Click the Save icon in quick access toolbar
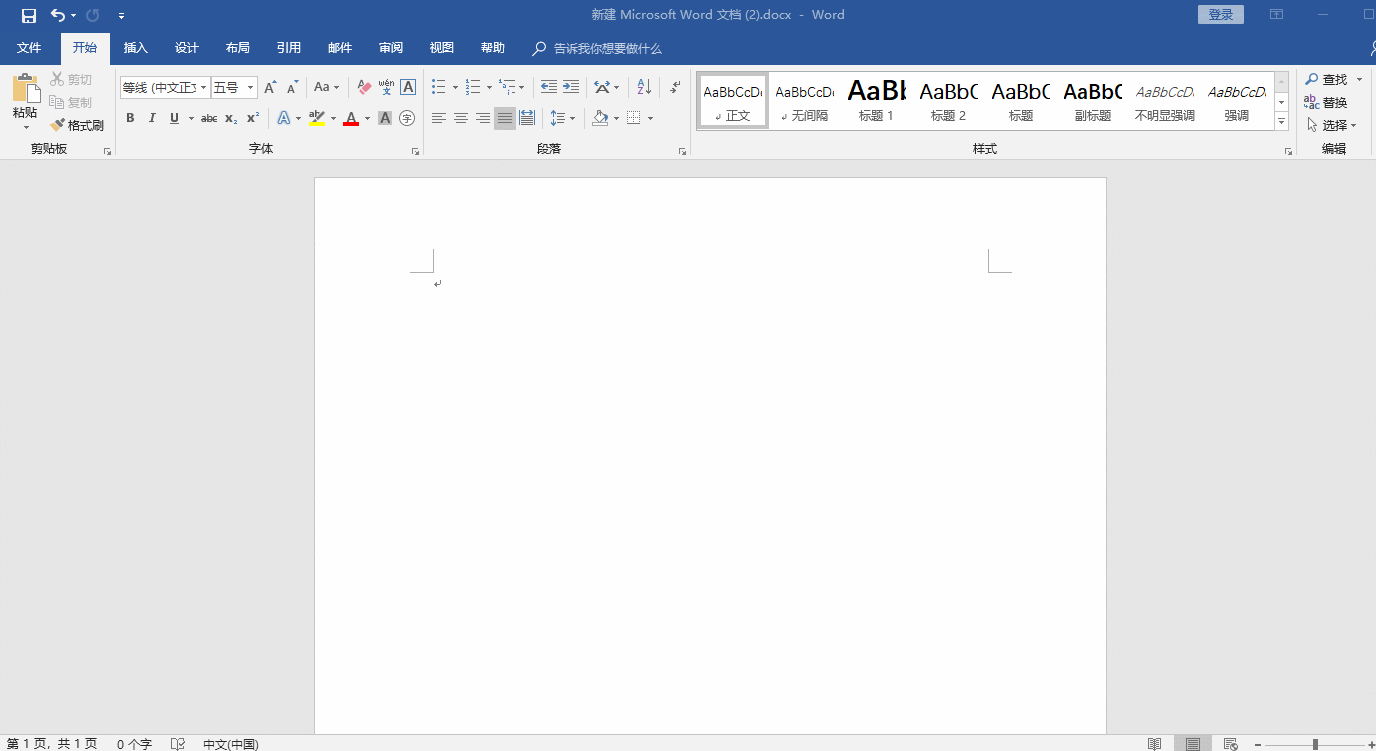This screenshot has width=1376, height=751. 28,15
